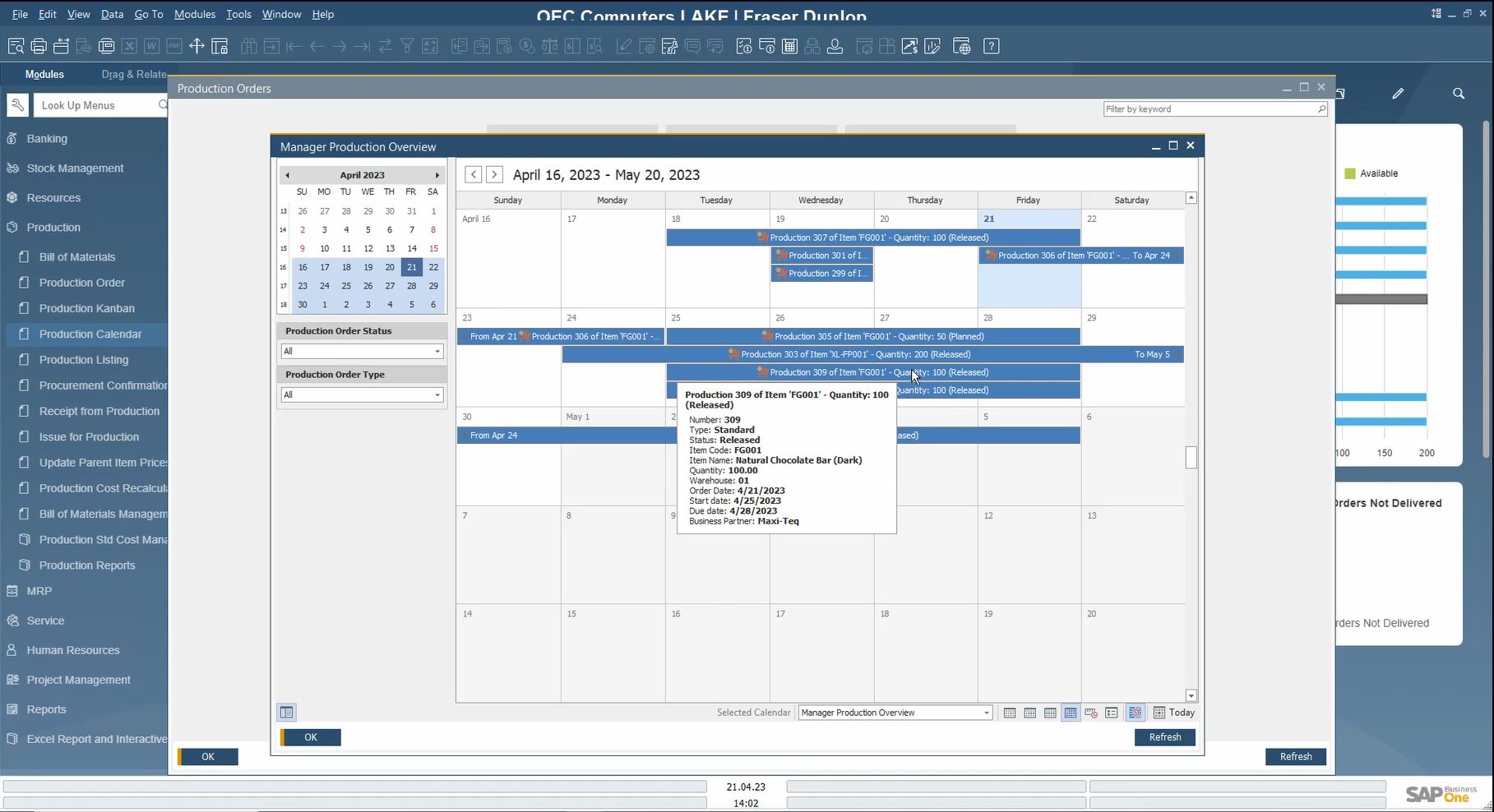
Task: Collapse the Production module in sidebar
Action: click(x=53, y=228)
